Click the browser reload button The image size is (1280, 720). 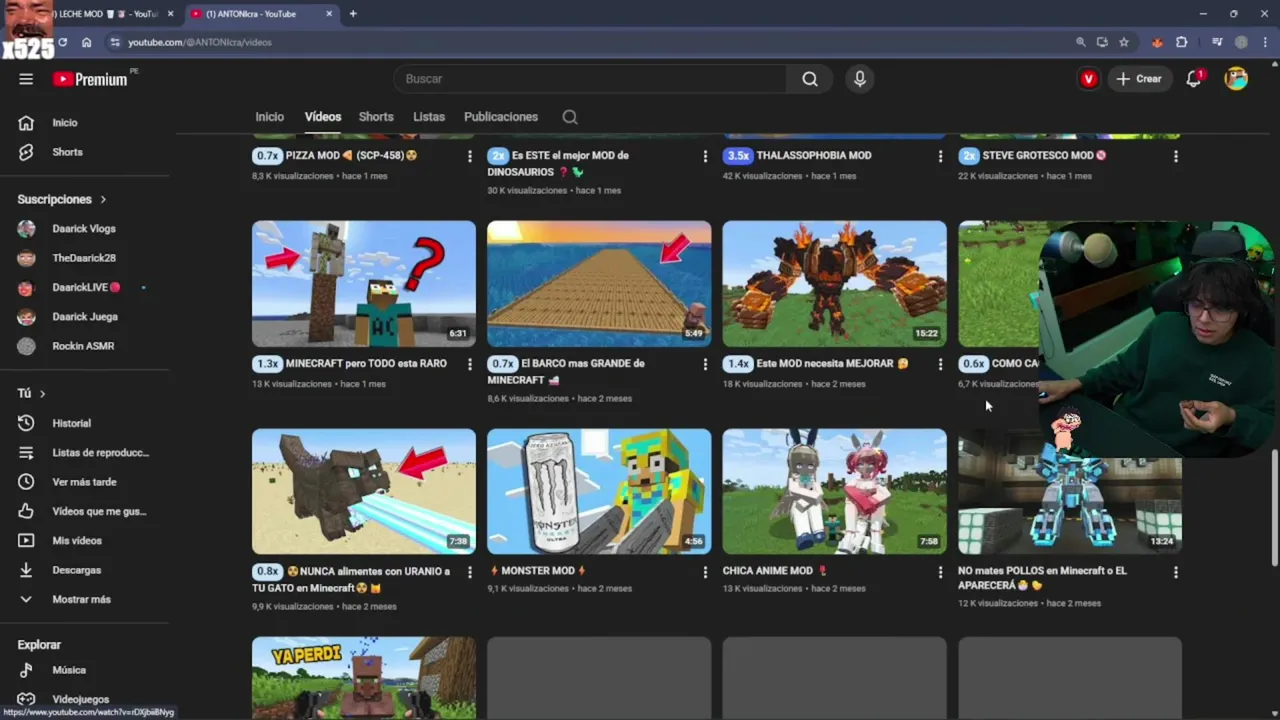(62, 42)
